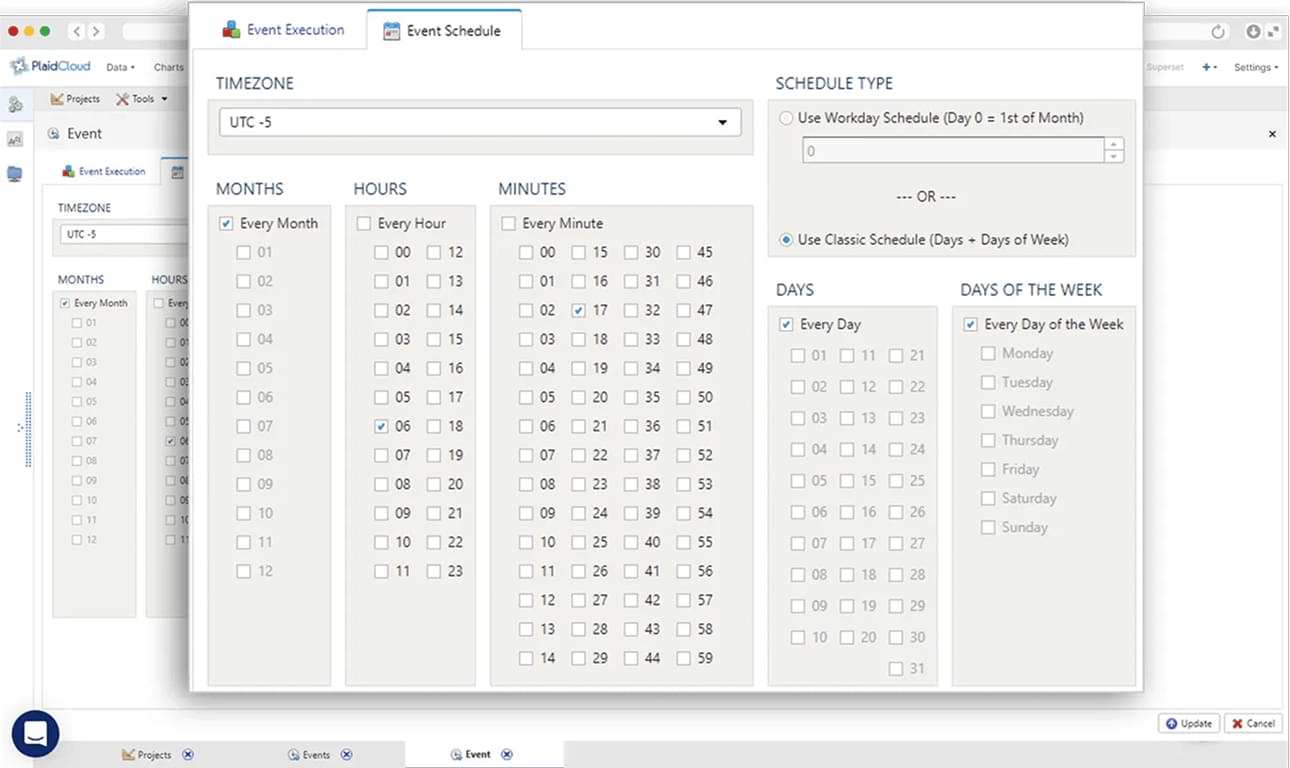Screen dimensions: 1290x768
Task: Reload the page with the refresh icon
Action: click(x=1218, y=32)
